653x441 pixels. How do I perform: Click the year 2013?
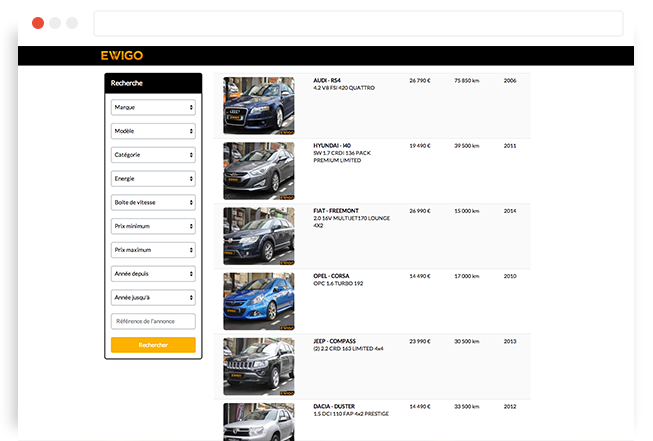coord(510,341)
